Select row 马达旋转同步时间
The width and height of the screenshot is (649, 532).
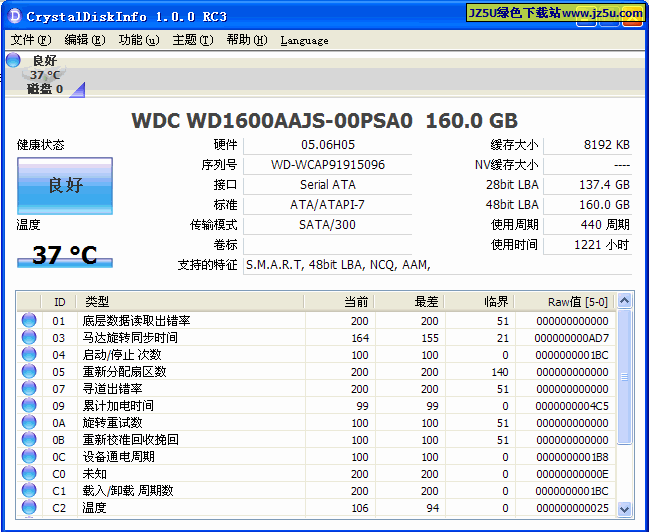click(316, 338)
